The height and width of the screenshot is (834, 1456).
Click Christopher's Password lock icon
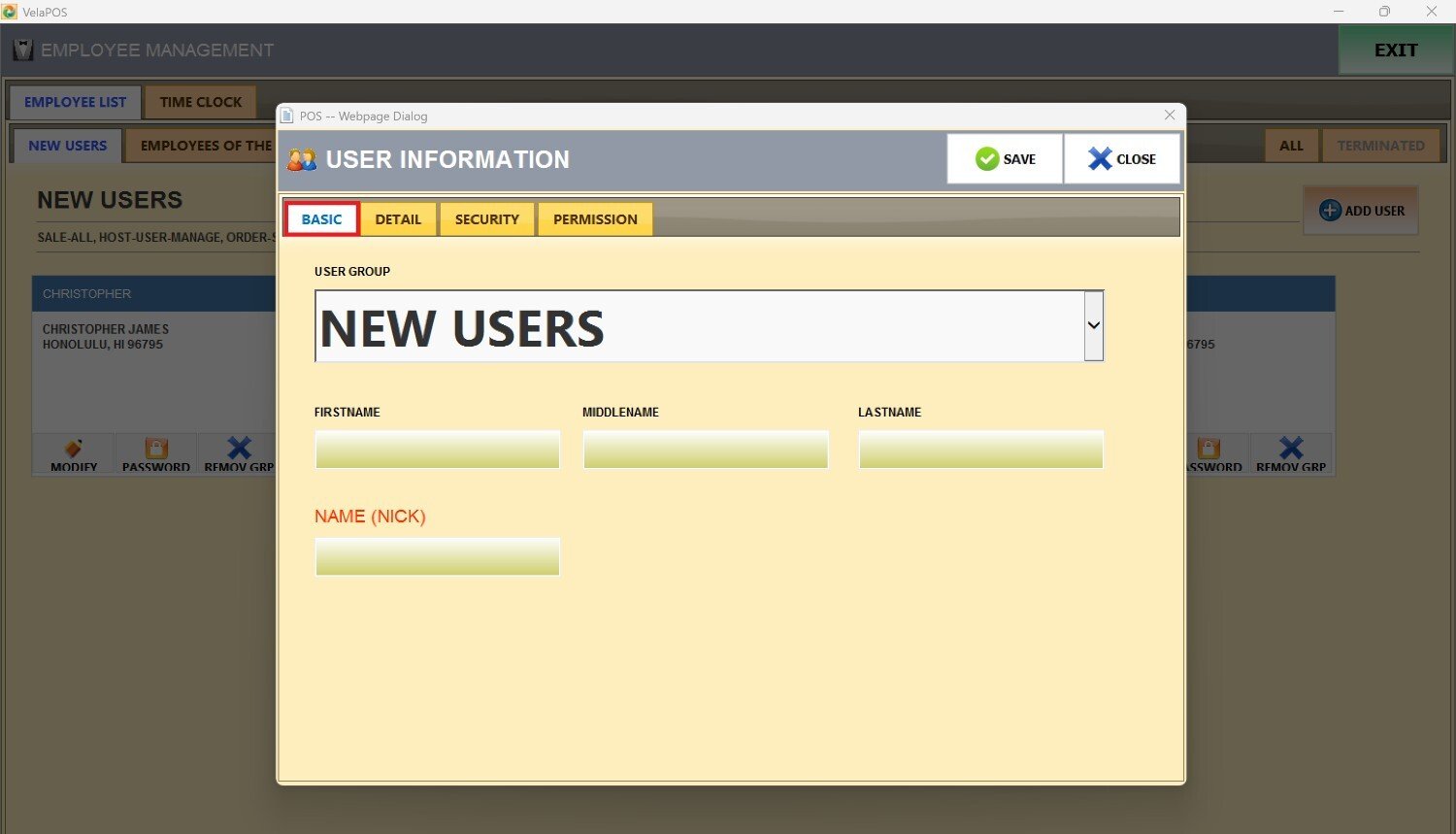coord(156,449)
